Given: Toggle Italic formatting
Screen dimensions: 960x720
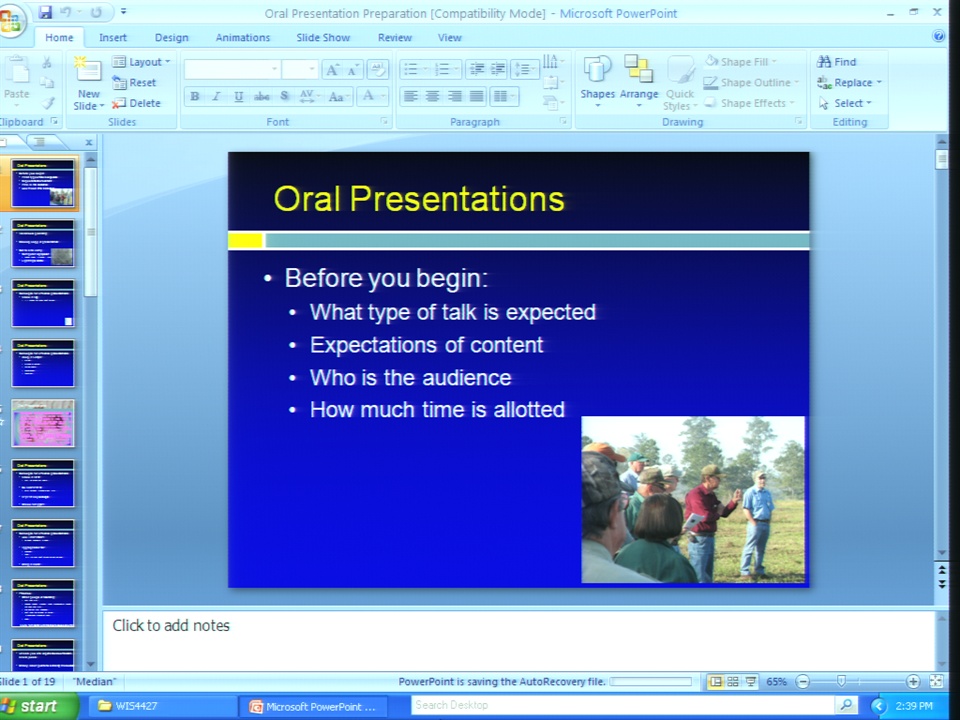Looking at the screenshot, I should click(216, 96).
